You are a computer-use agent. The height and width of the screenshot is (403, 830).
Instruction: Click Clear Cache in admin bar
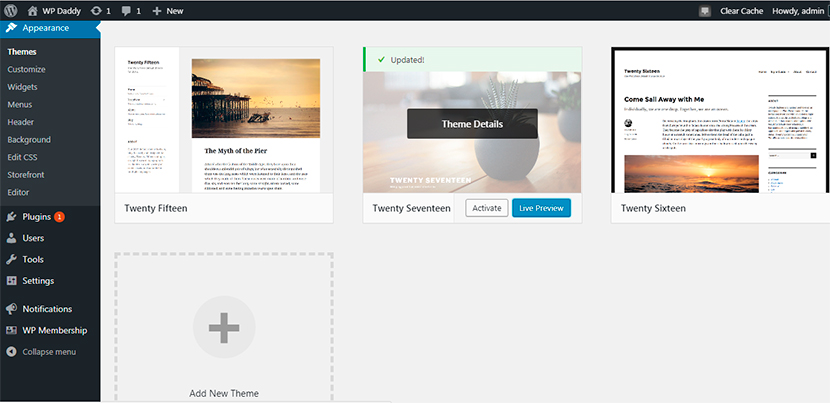[742, 11]
